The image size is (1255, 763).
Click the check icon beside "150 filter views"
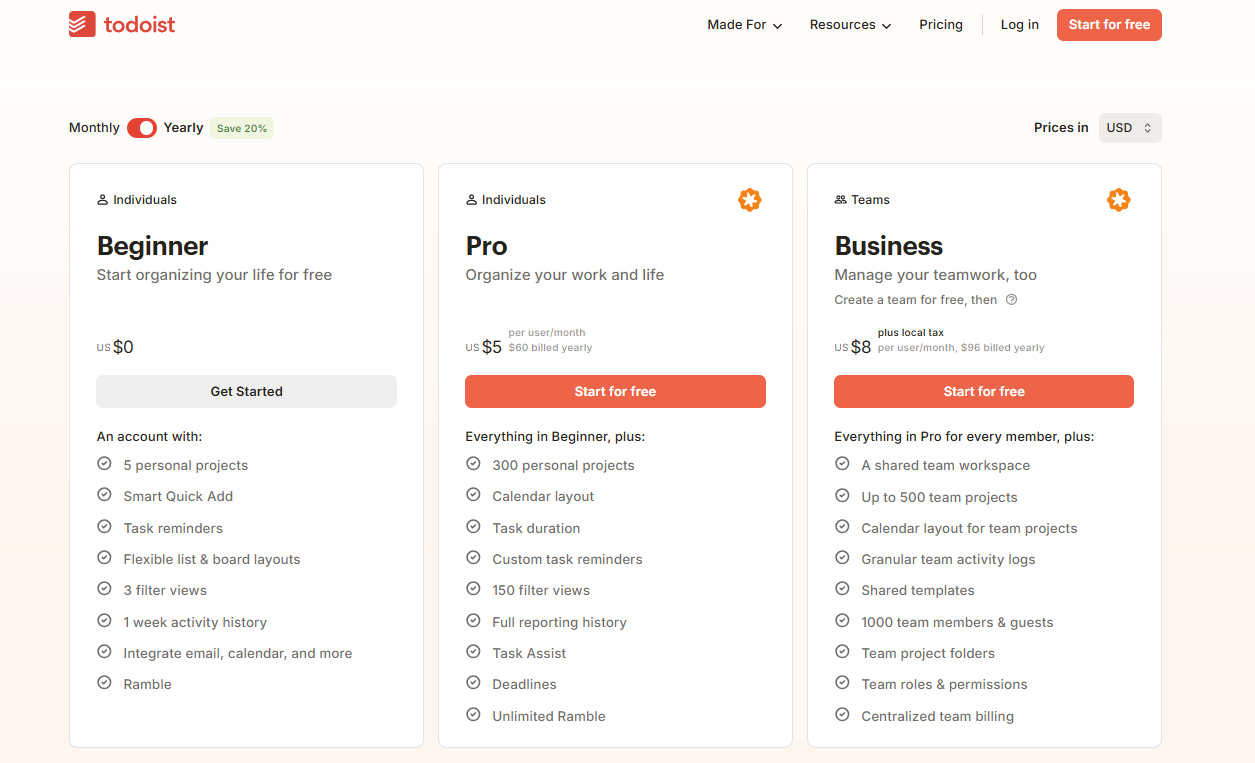473,589
